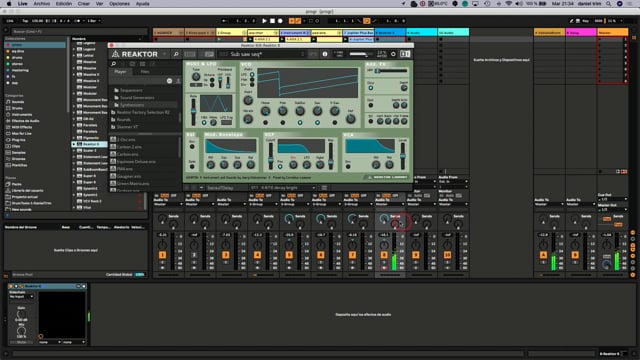Open the Audio To dropdown on track 1
This screenshot has width=640, height=360.
[x=168, y=204]
